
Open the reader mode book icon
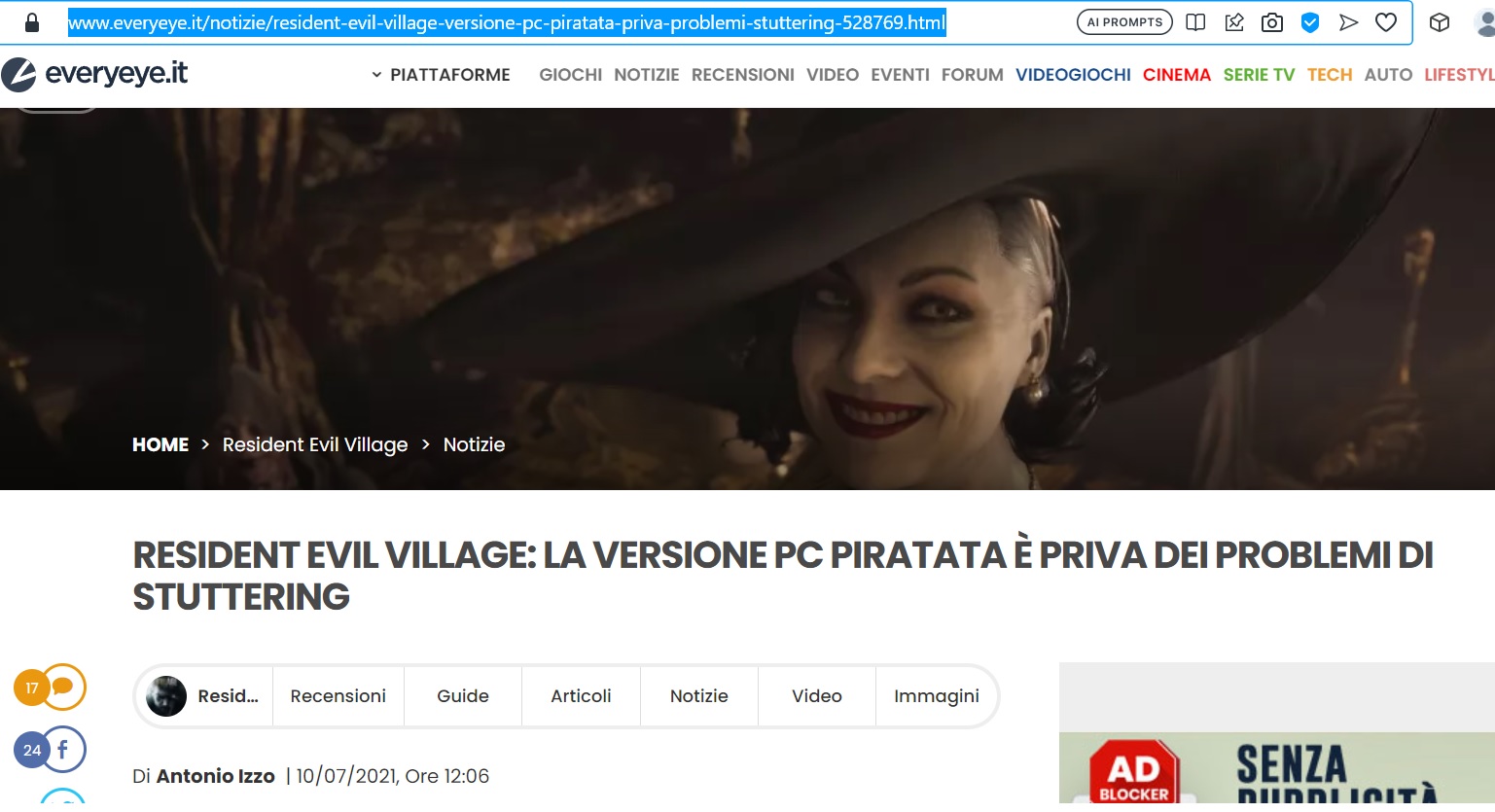click(x=1196, y=22)
